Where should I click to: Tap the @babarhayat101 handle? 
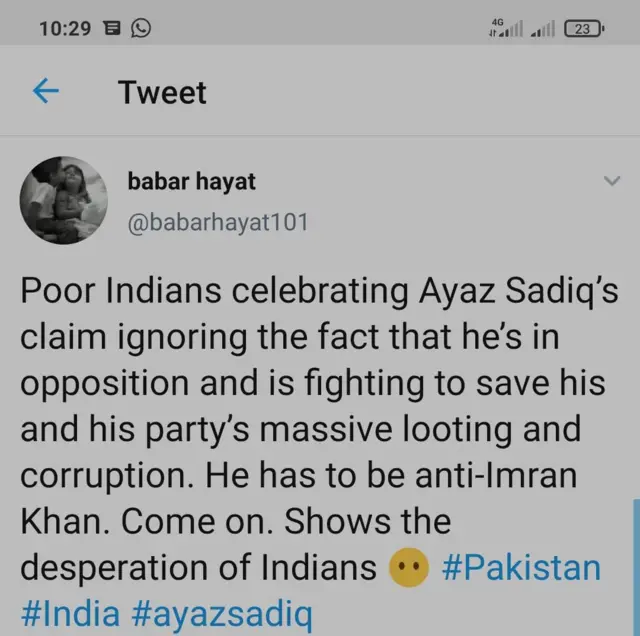217,222
